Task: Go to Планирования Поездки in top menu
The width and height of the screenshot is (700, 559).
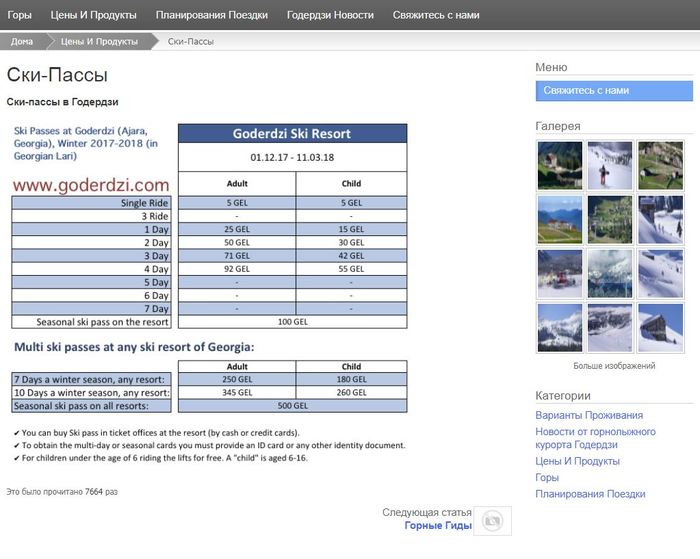Action: (211, 15)
